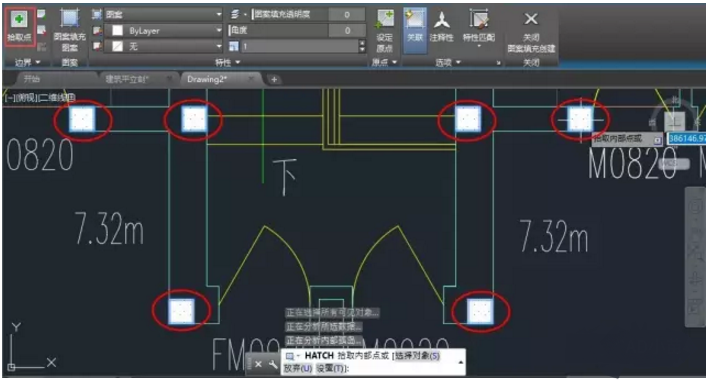Click the hatch transparency value field
The width and height of the screenshot is (708, 380).
346,14
